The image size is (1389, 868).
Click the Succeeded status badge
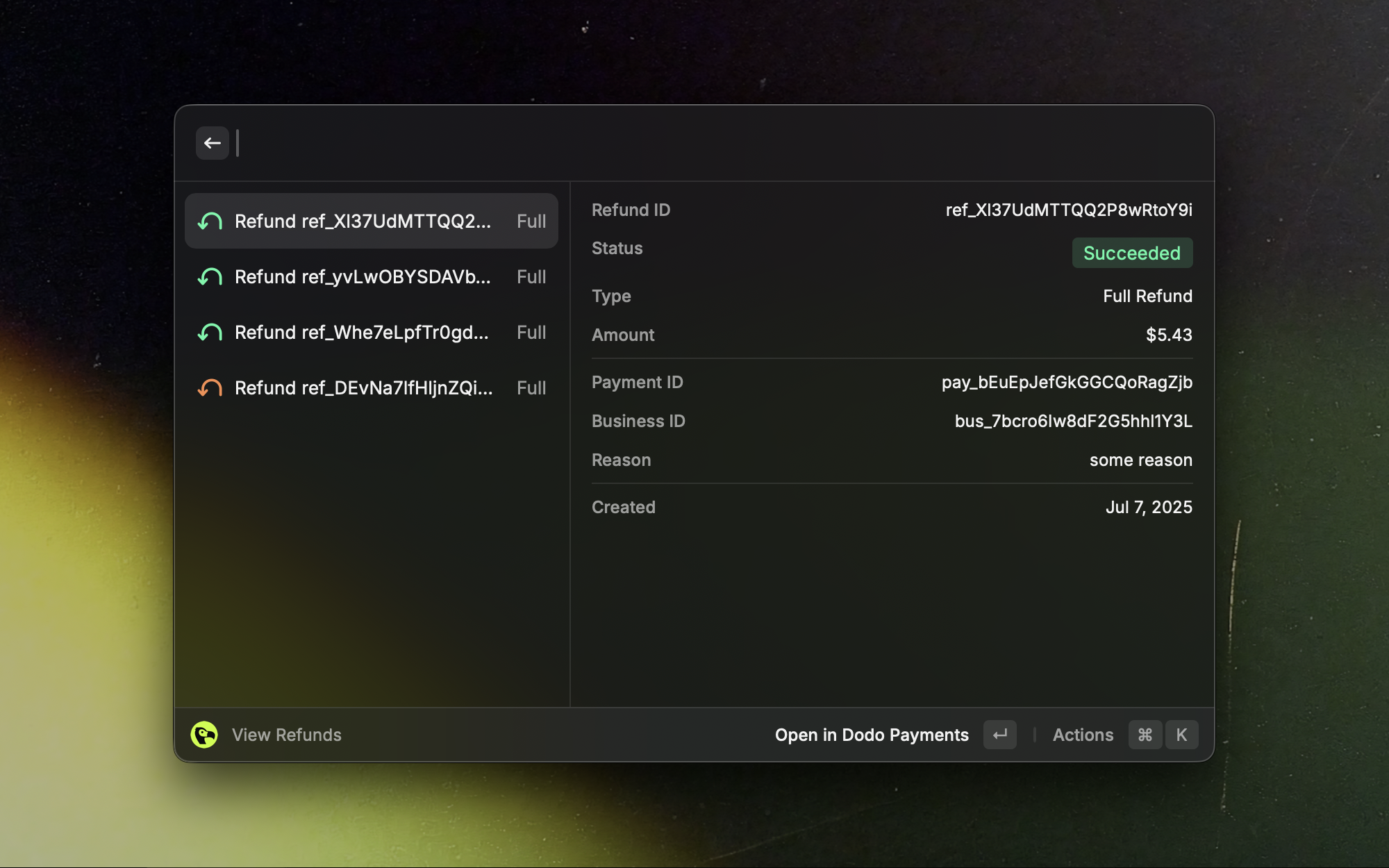(x=1132, y=253)
